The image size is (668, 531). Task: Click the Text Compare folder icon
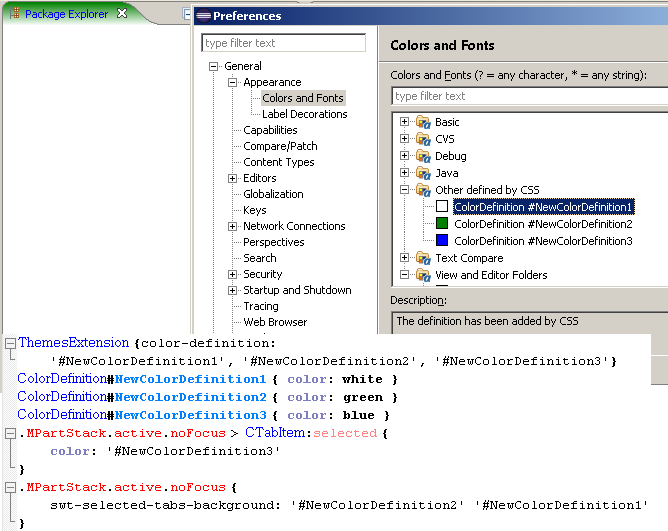(x=423, y=258)
